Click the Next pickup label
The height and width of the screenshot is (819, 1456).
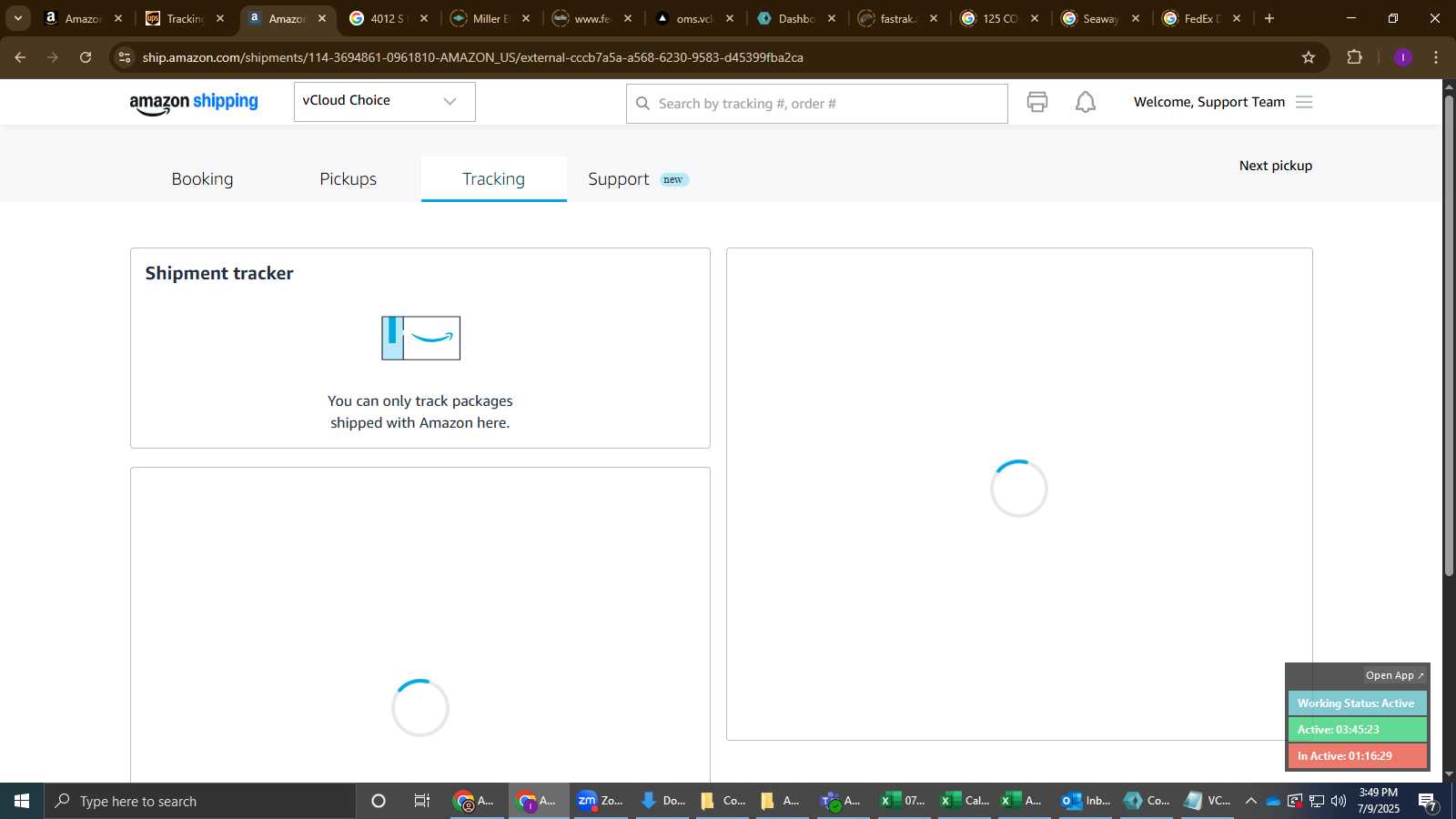[x=1275, y=166]
